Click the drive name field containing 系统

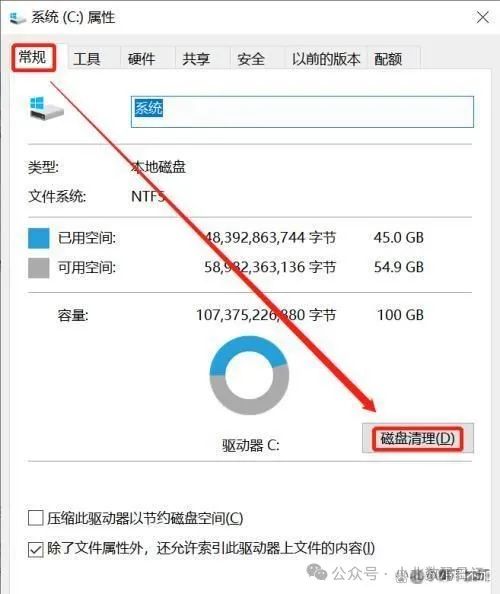(x=302, y=112)
